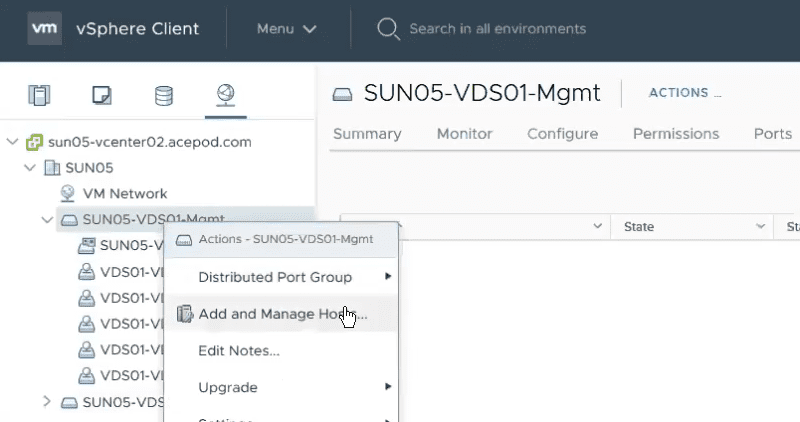Select sun05-vcenter02.acepod.com in the tree
Viewport: 800px width, 422px height.
(x=149, y=142)
